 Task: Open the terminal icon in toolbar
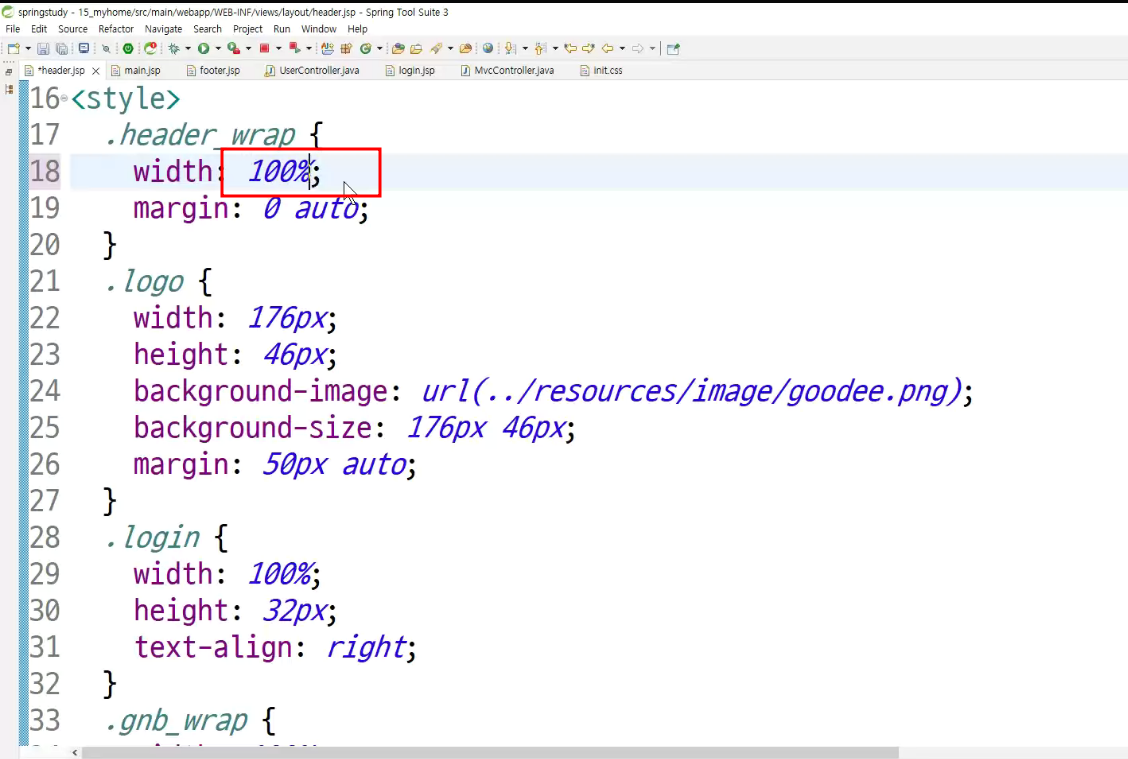click(x=83, y=48)
